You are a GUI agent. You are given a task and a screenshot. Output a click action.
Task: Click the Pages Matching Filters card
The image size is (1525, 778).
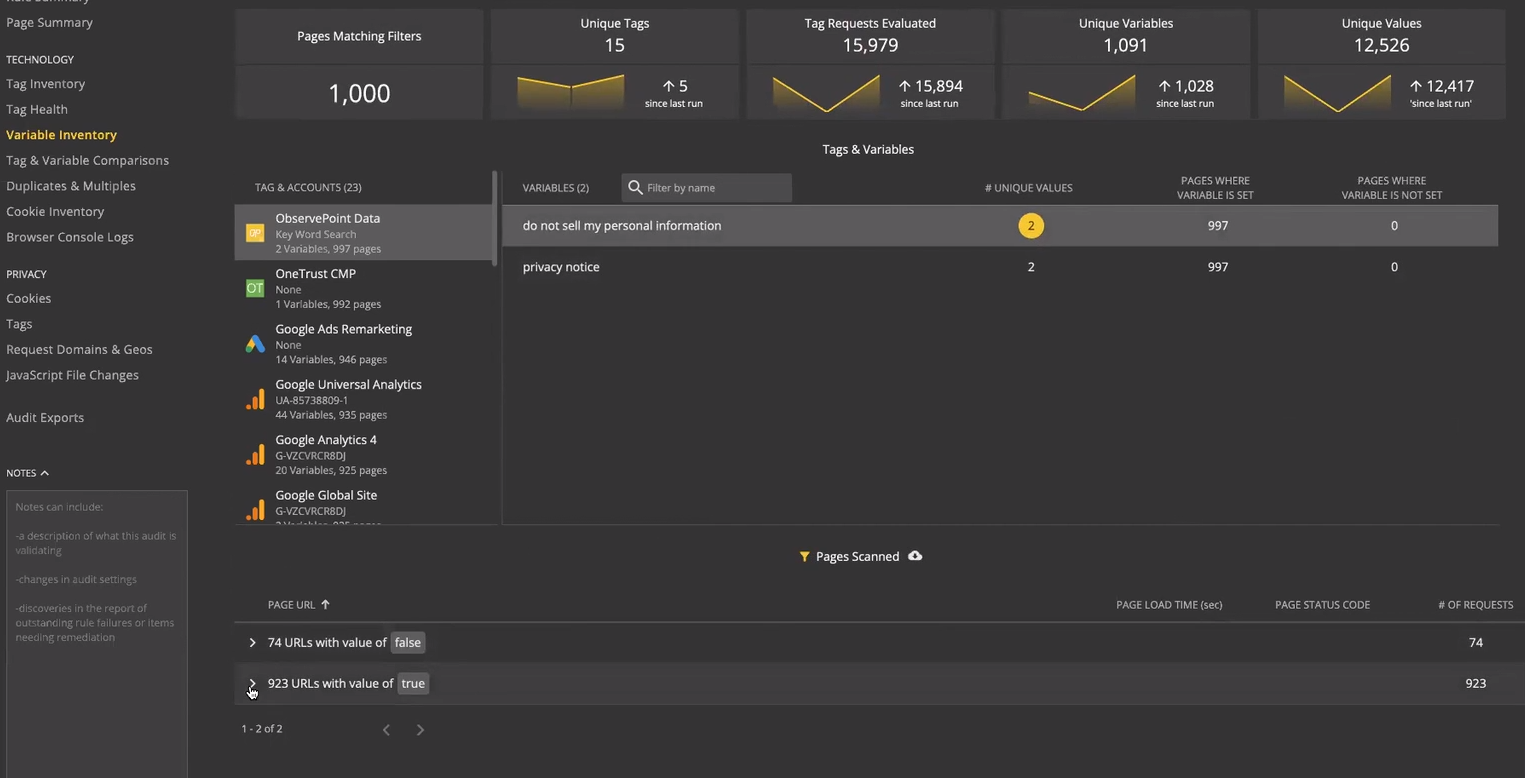click(x=359, y=65)
